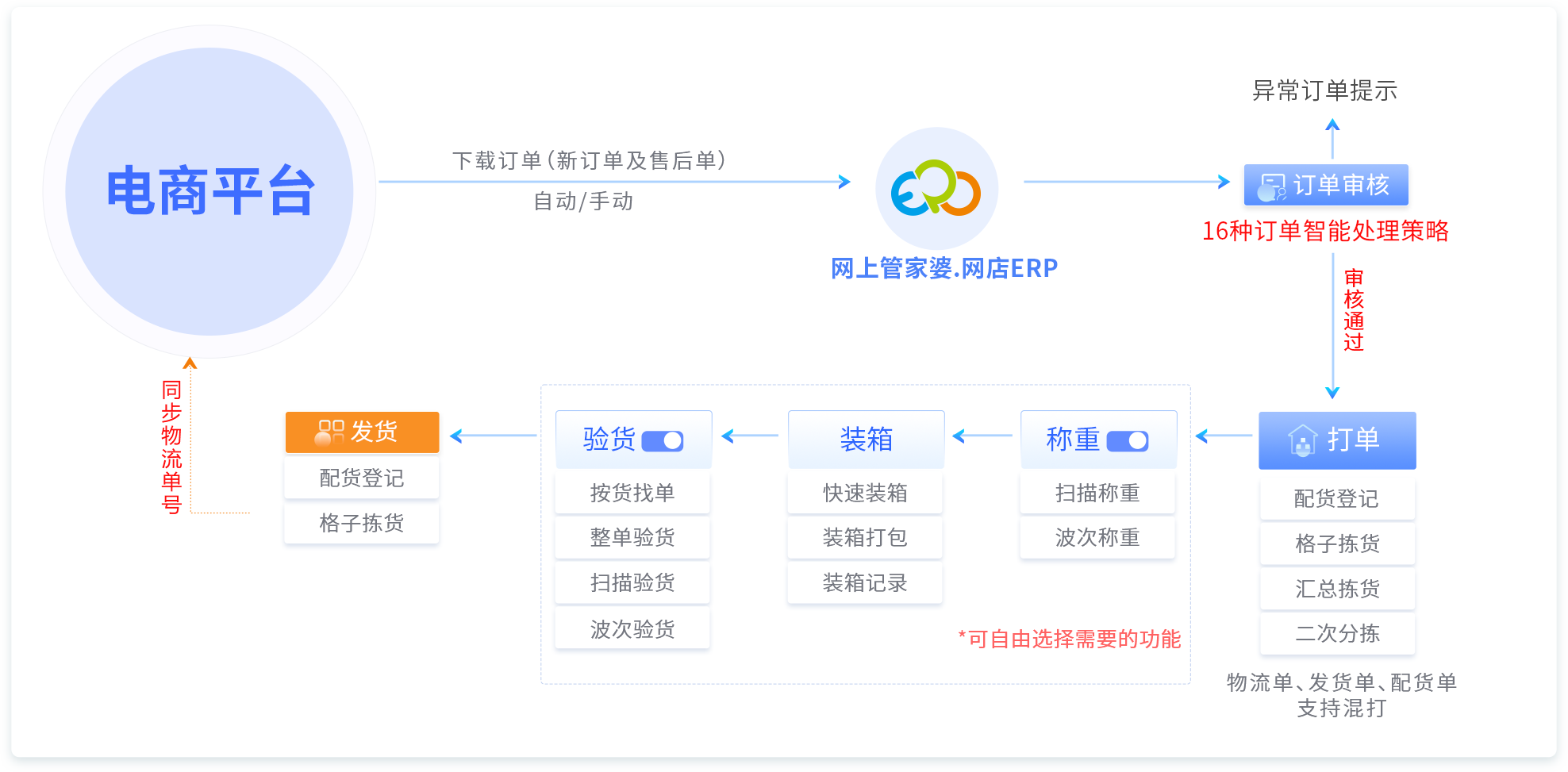Click 下载订单(新订单及售后单) text
1568x772 pixels.
pyautogui.click(x=589, y=160)
